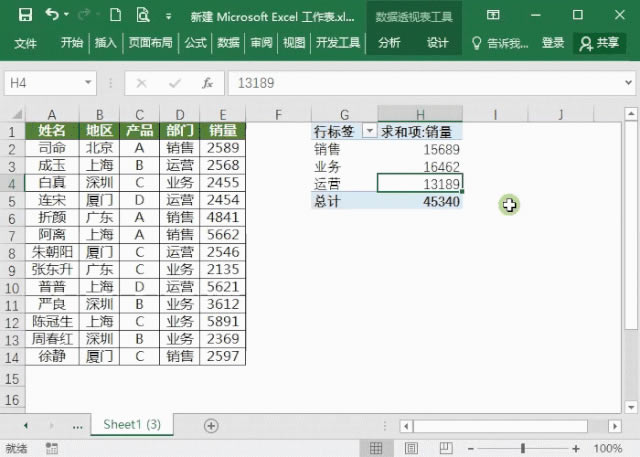Open the 分析 PivotTable tab
This screenshot has height=457, width=640.
[x=389, y=43]
